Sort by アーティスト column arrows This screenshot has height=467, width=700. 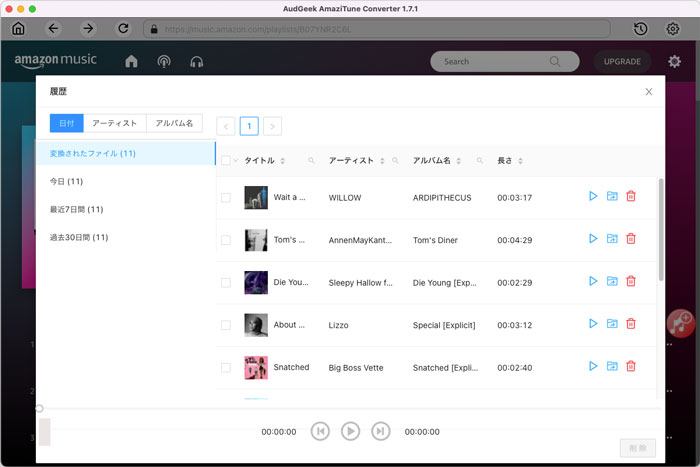pos(382,161)
